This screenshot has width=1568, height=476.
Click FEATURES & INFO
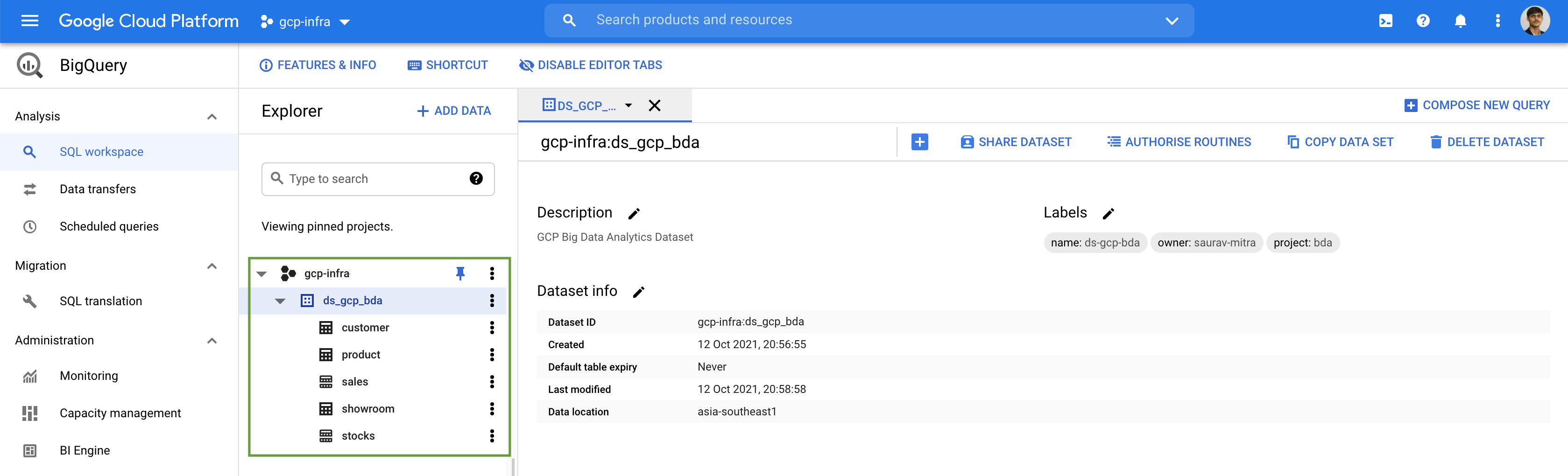pyautogui.click(x=318, y=65)
